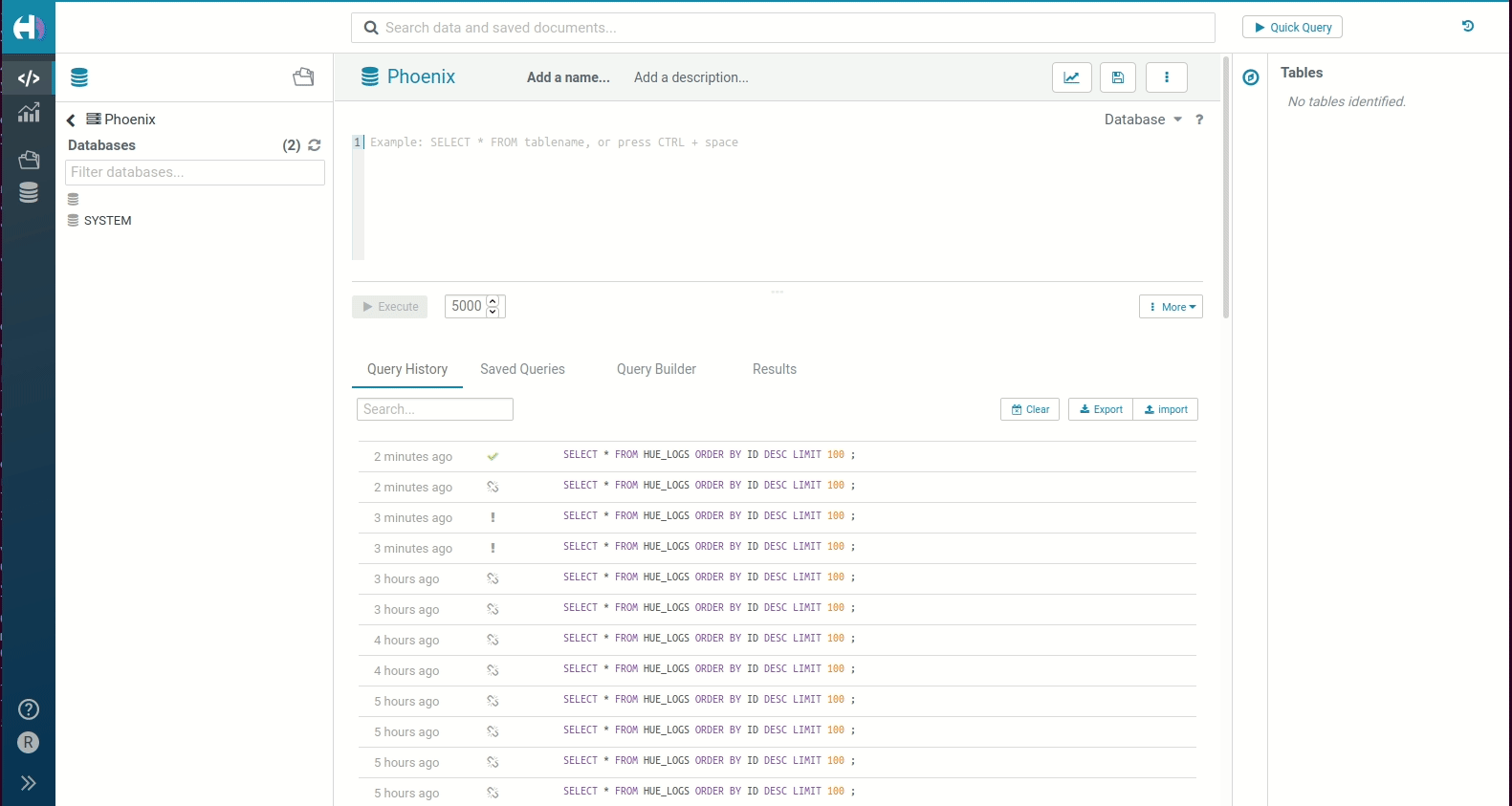The image size is (1512, 806).
Task: Click the editor vertical scrollbar
Action: (x=1226, y=187)
